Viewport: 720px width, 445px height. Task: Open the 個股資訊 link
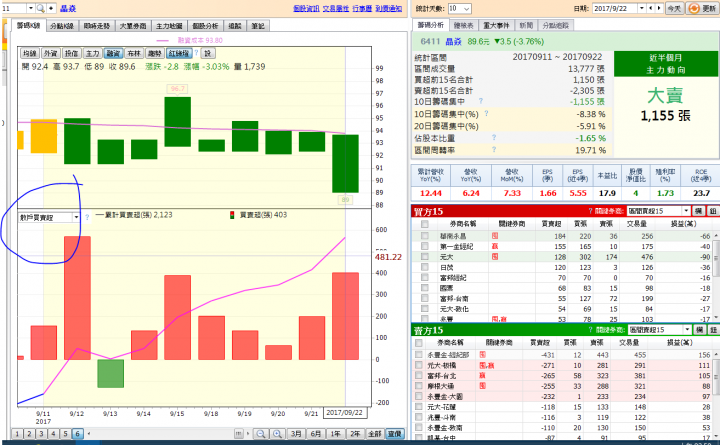306,8
